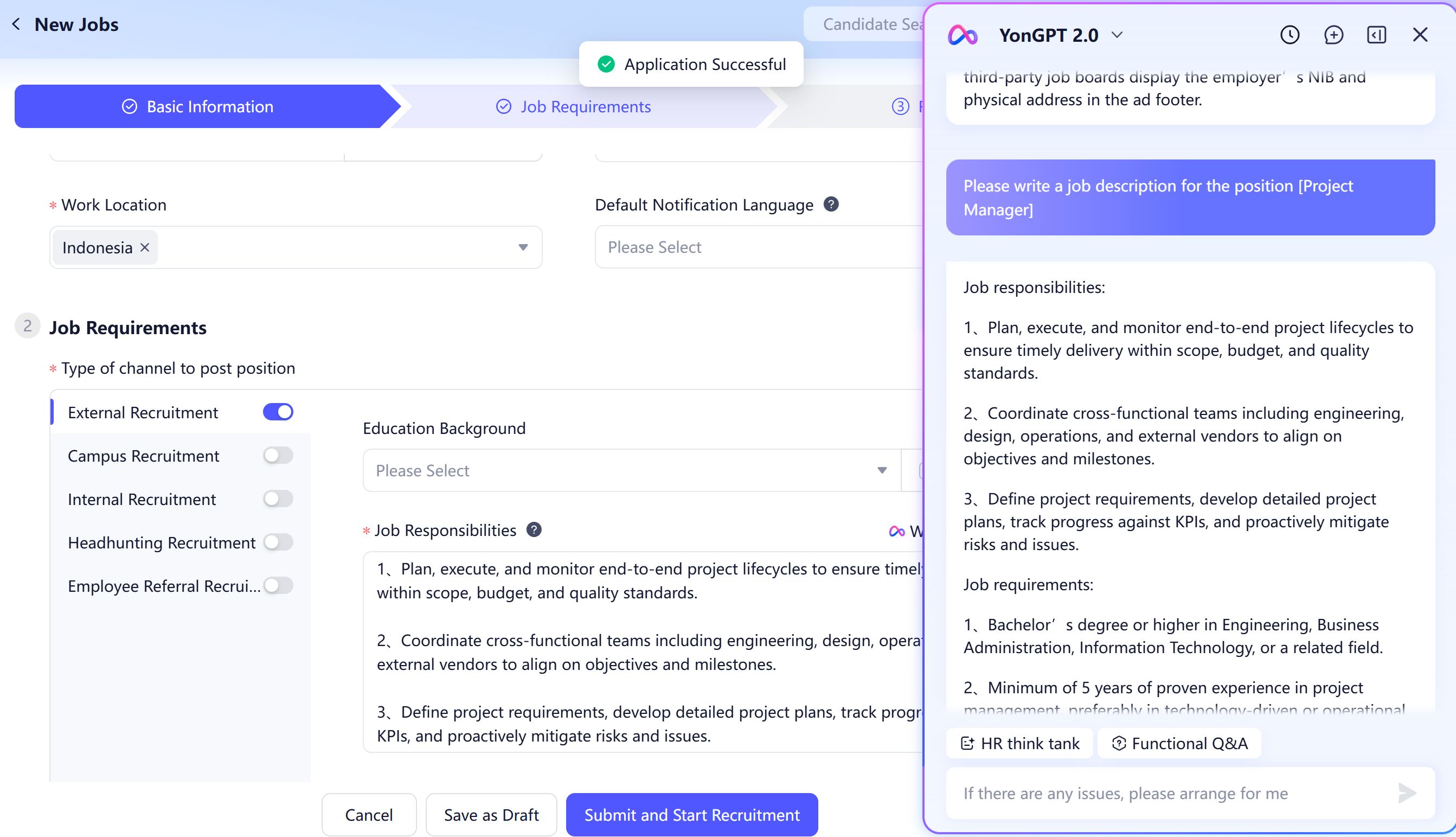Click the HR think tank button
Image resolution: width=1456 pixels, height=837 pixels.
pyautogui.click(x=1019, y=743)
